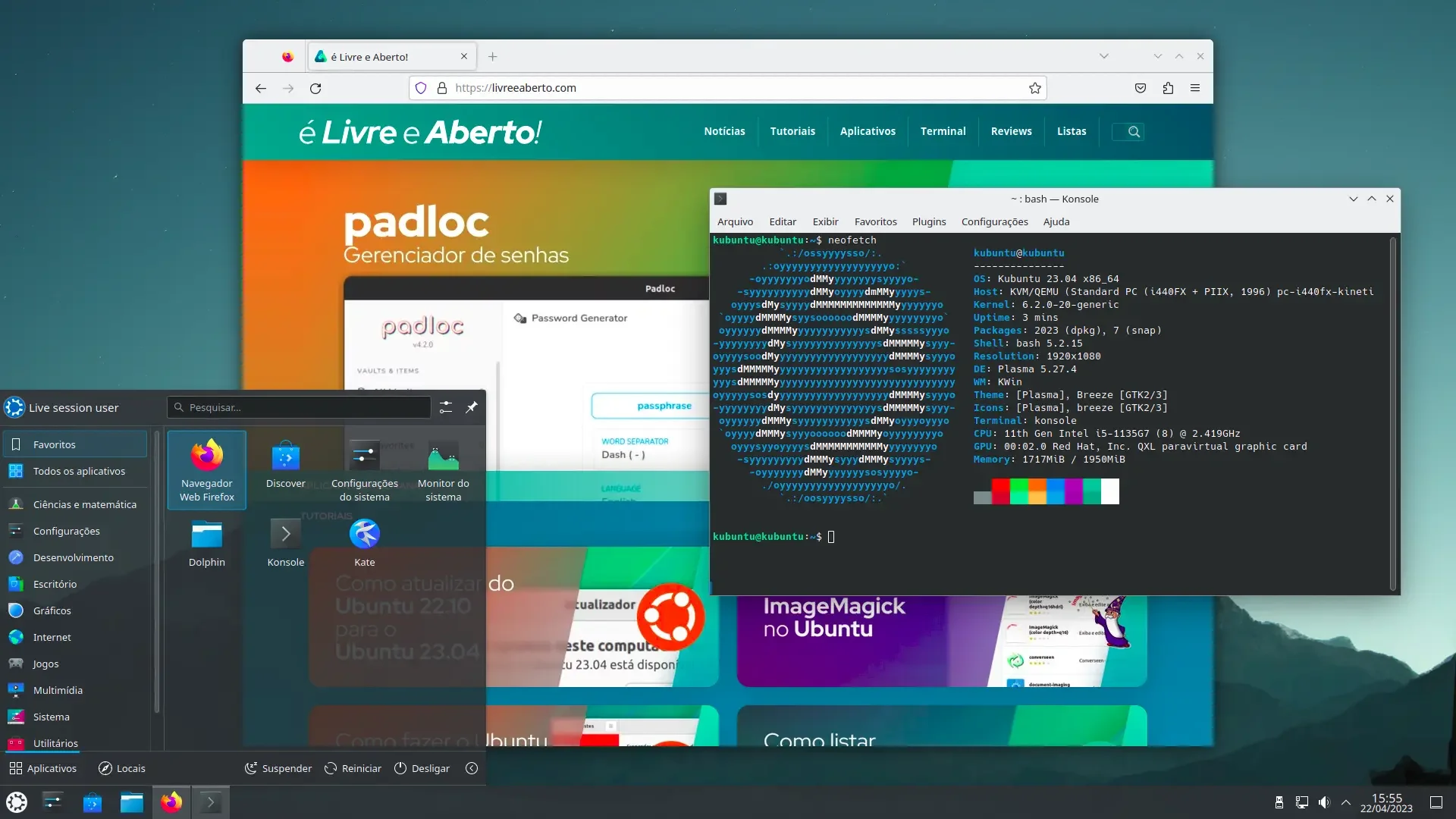The height and width of the screenshot is (819, 1456).
Task: Open network icon in system tray
Action: coord(1302,802)
